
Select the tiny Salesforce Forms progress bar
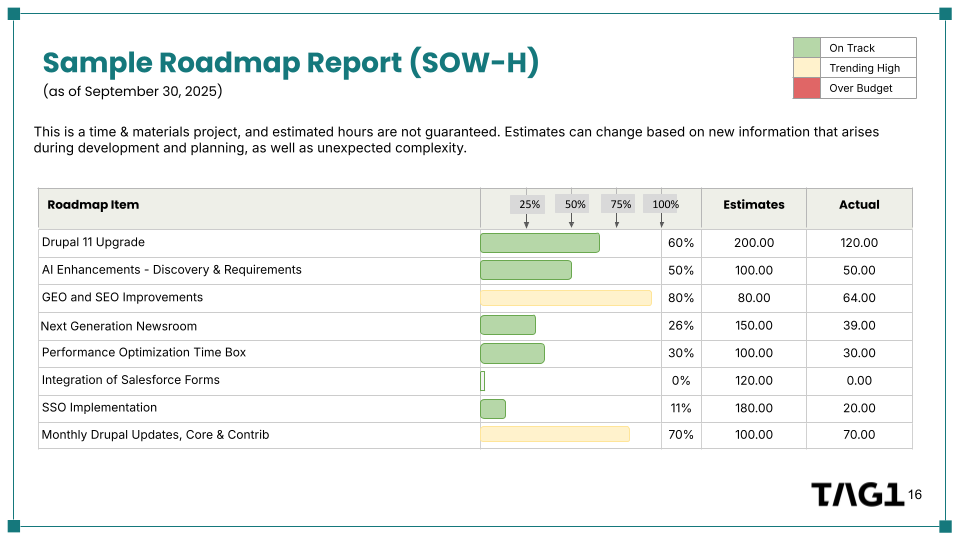click(x=482, y=380)
